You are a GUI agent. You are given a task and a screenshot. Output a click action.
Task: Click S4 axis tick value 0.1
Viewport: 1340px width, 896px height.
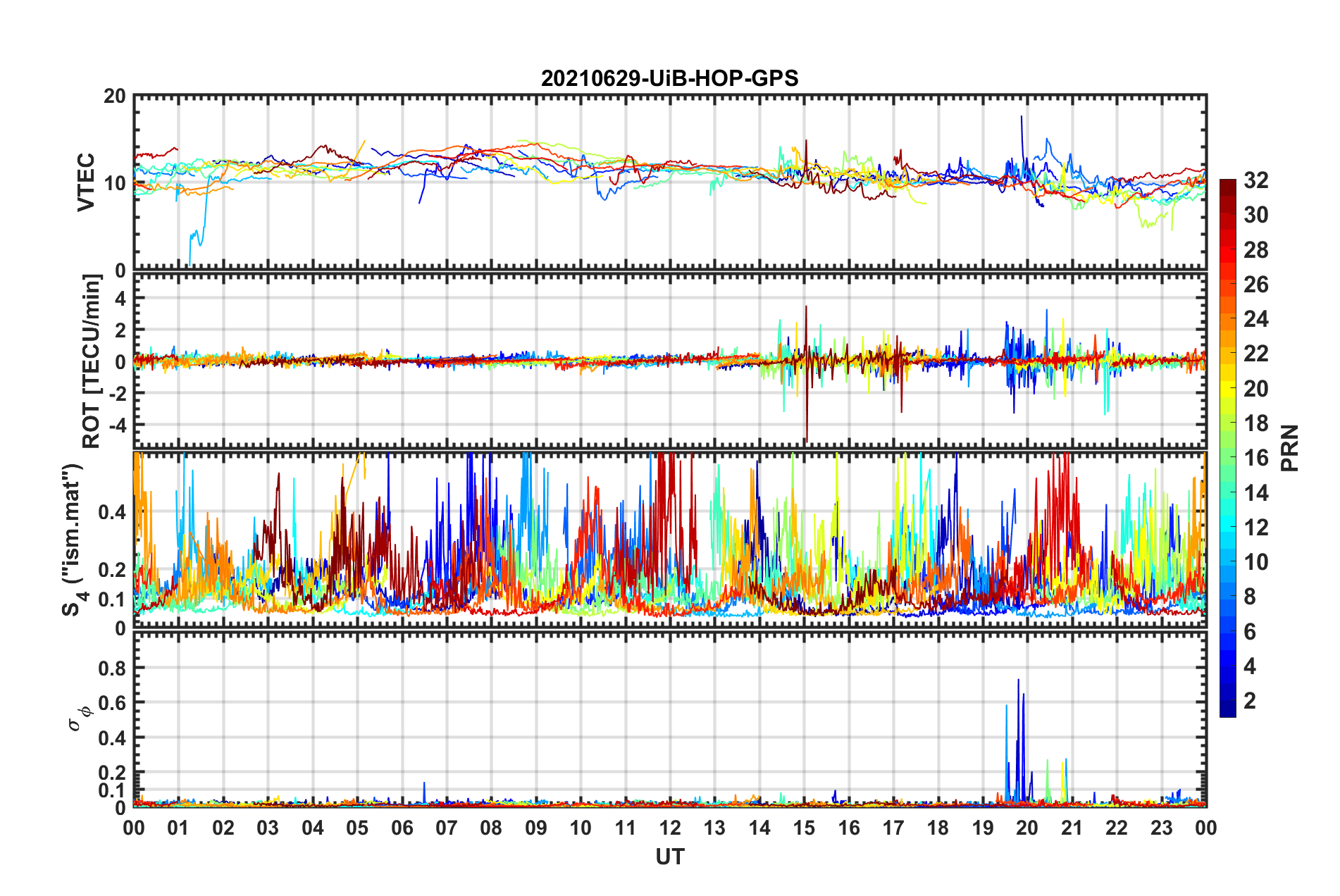coord(113,599)
